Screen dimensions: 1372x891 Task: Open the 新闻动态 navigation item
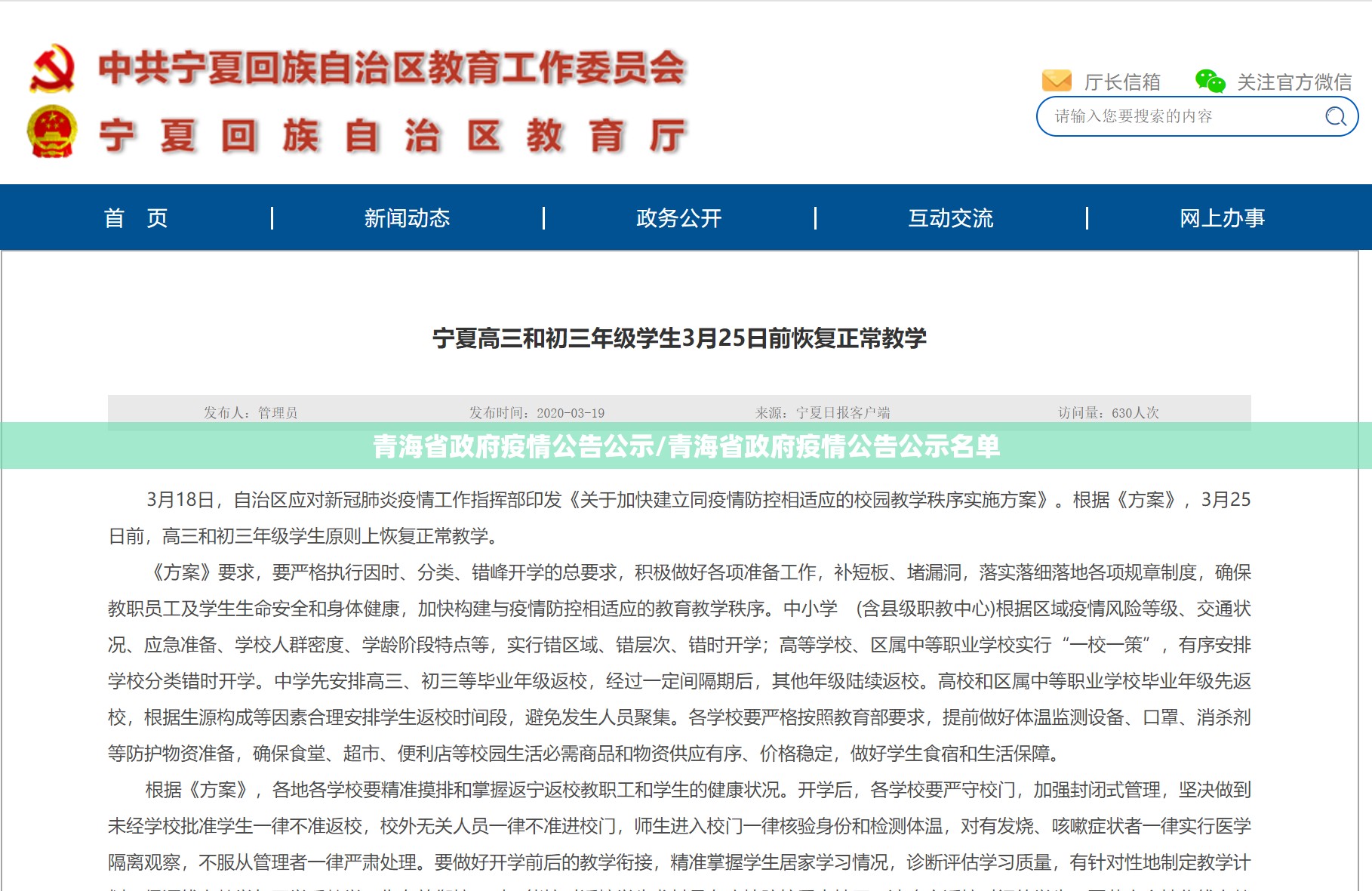click(407, 218)
